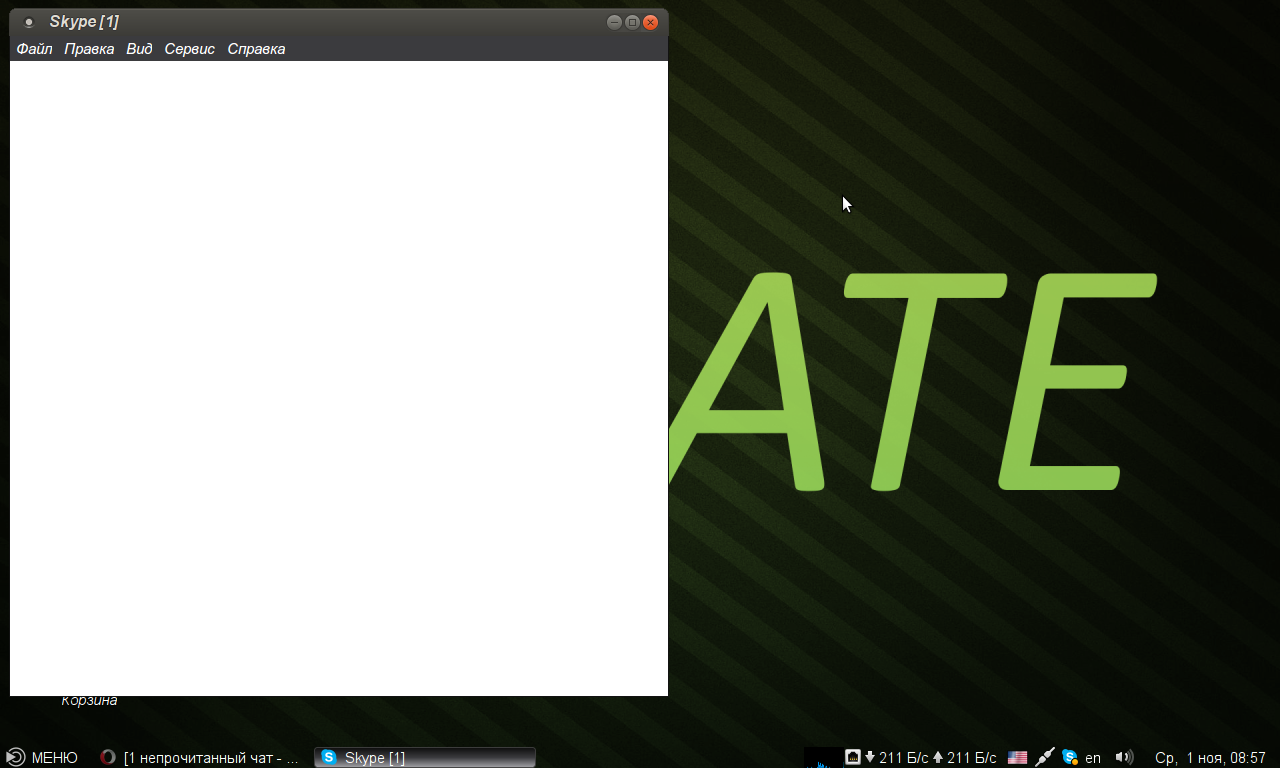Open the network connection plug icon
This screenshot has height=768, width=1280.
coord(1044,758)
